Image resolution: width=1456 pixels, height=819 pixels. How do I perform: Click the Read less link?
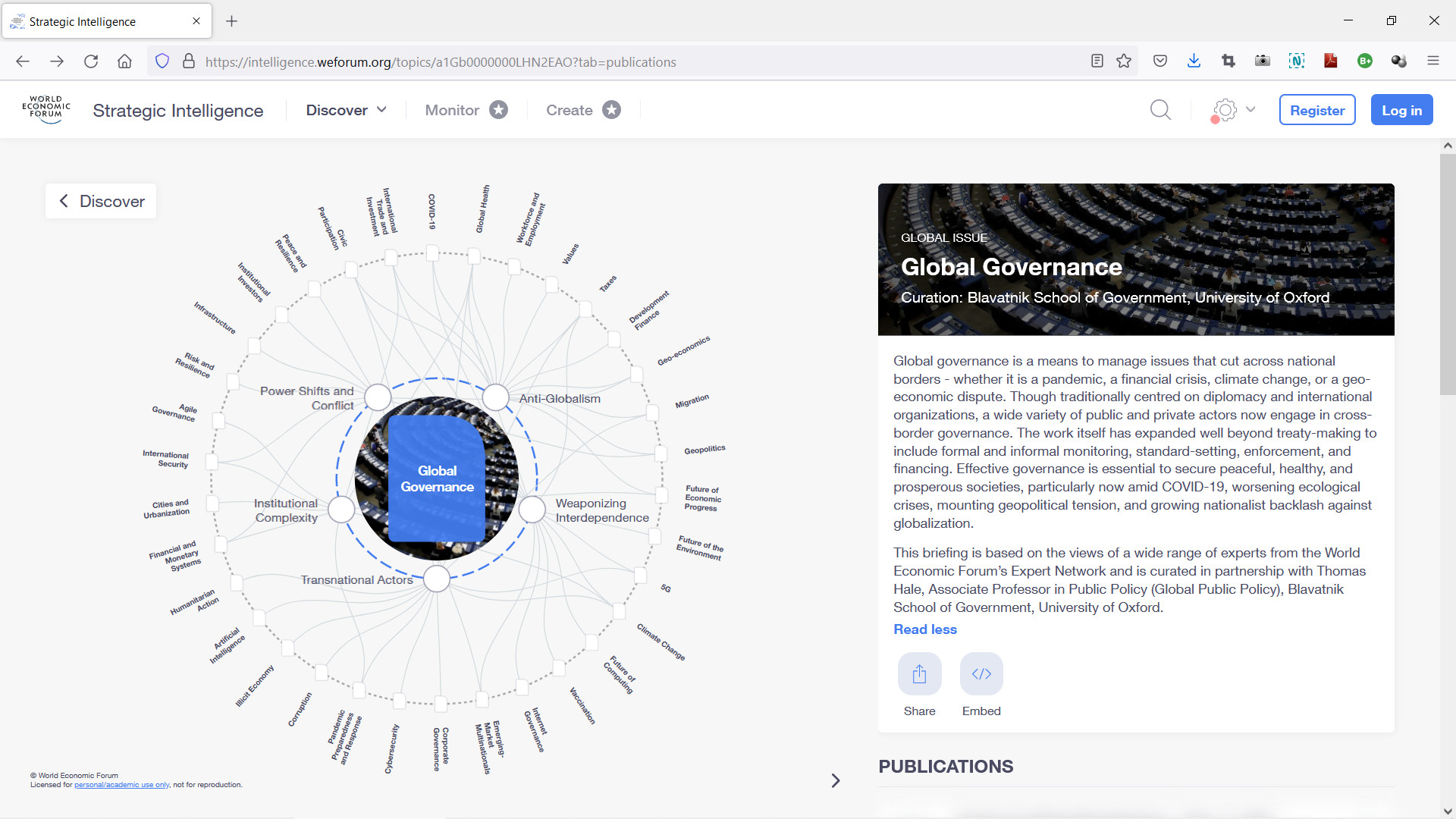[924, 629]
